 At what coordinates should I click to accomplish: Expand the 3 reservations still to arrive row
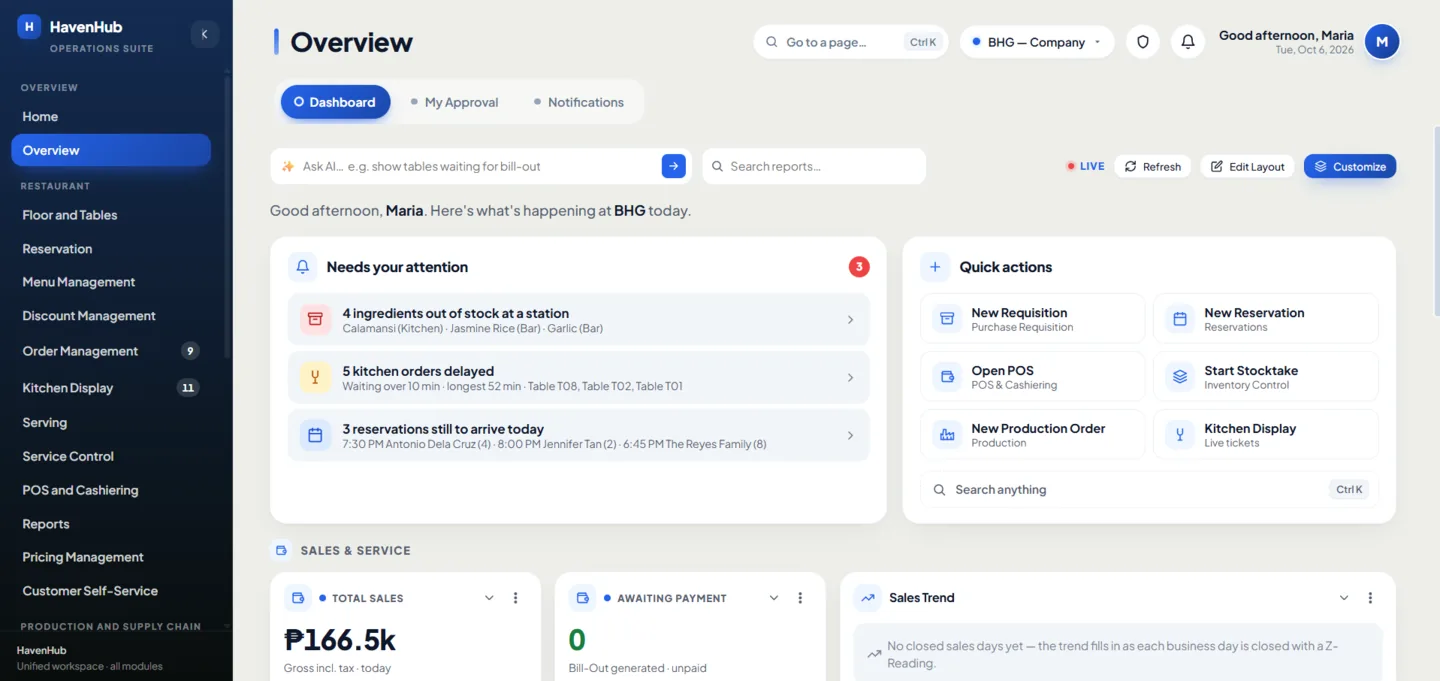pyautogui.click(x=578, y=435)
